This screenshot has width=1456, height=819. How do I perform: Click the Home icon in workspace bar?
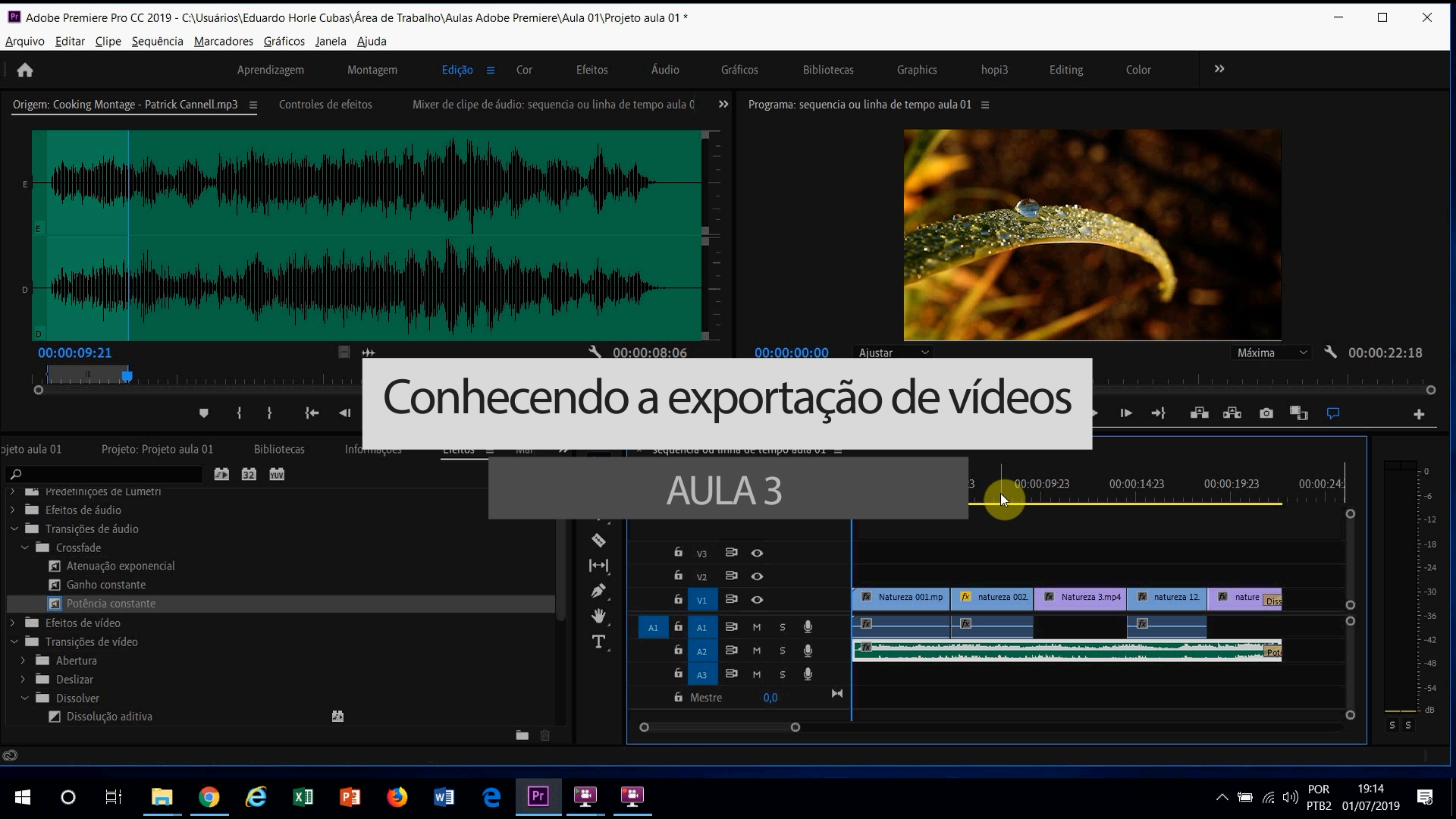25,70
